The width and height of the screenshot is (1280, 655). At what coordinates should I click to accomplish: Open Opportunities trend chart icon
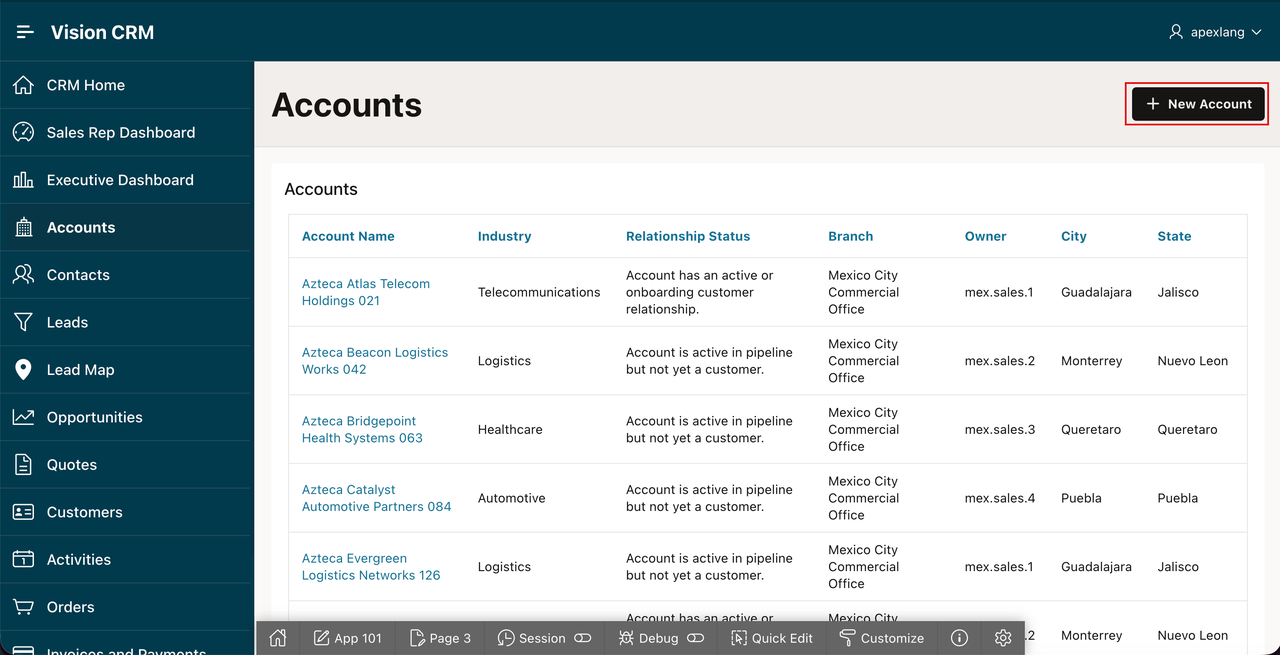[23, 417]
